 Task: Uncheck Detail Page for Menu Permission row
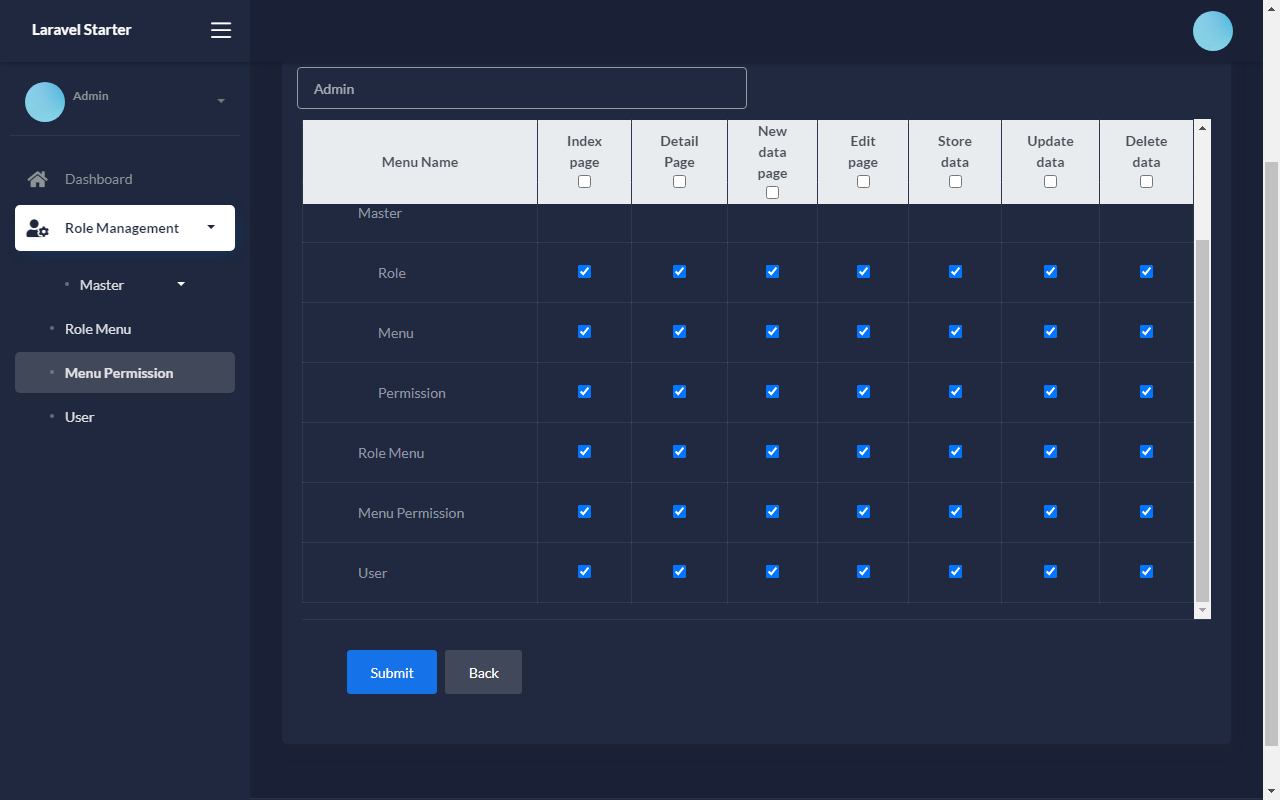tap(679, 511)
